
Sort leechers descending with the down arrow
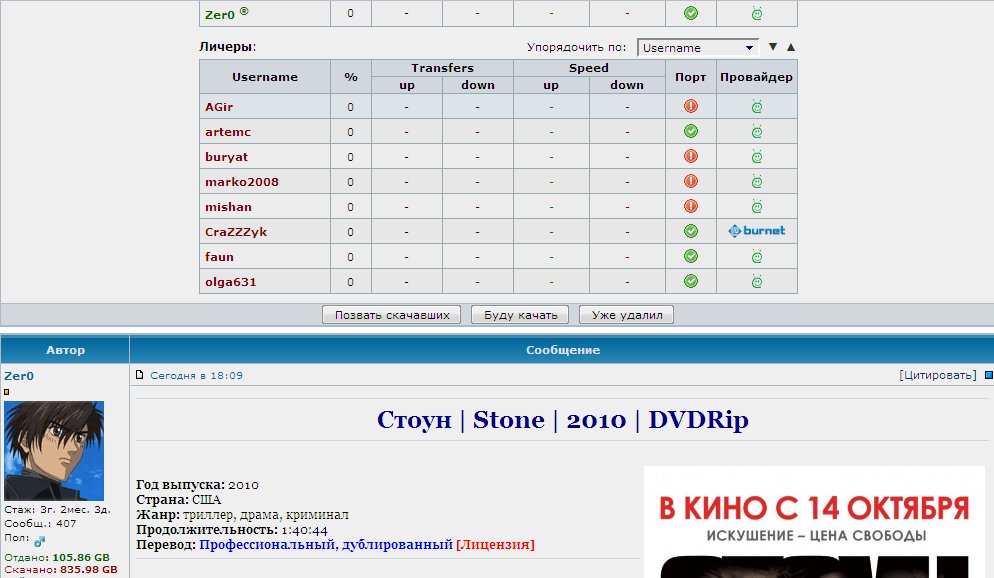click(x=772, y=47)
